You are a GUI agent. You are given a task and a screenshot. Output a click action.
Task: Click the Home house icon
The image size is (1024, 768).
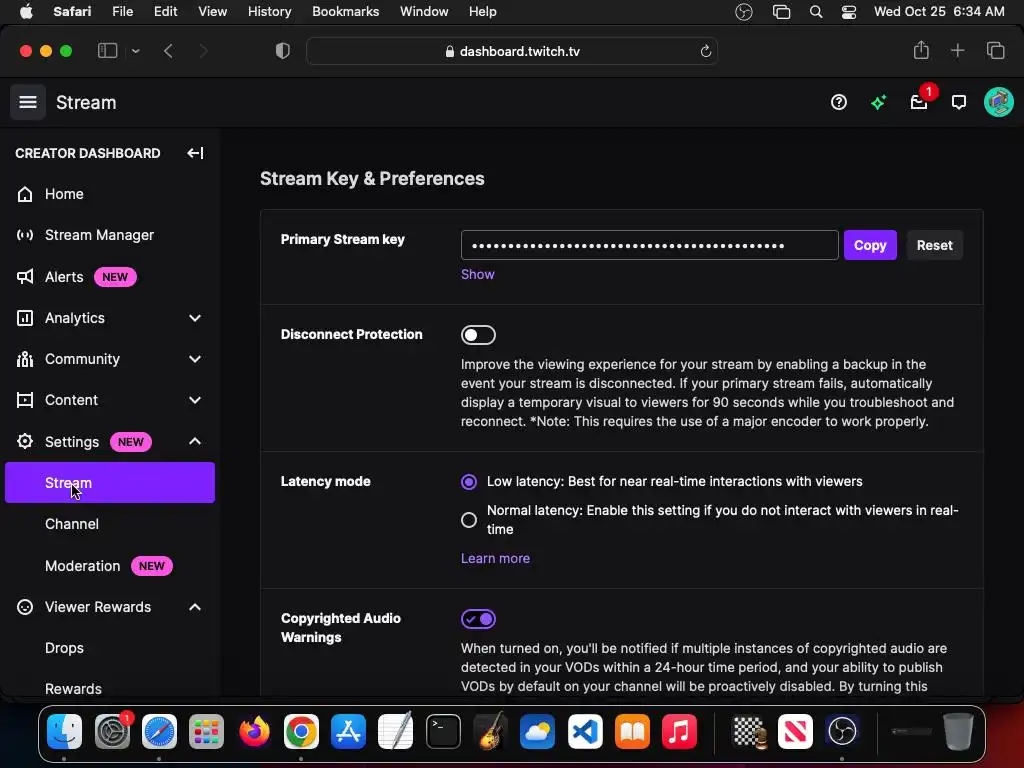pos(25,194)
